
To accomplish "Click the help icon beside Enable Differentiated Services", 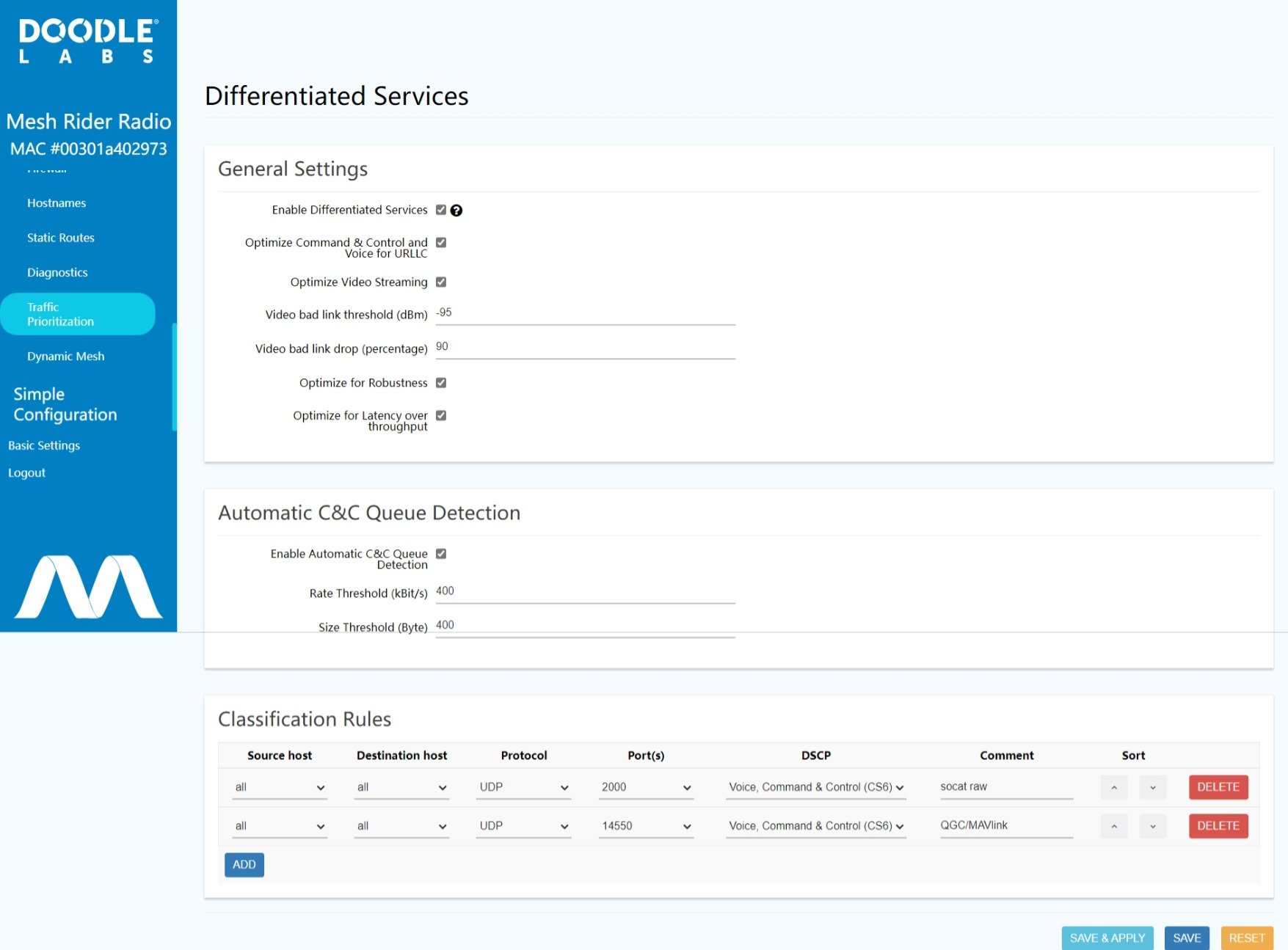I will (x=456, y=211).
